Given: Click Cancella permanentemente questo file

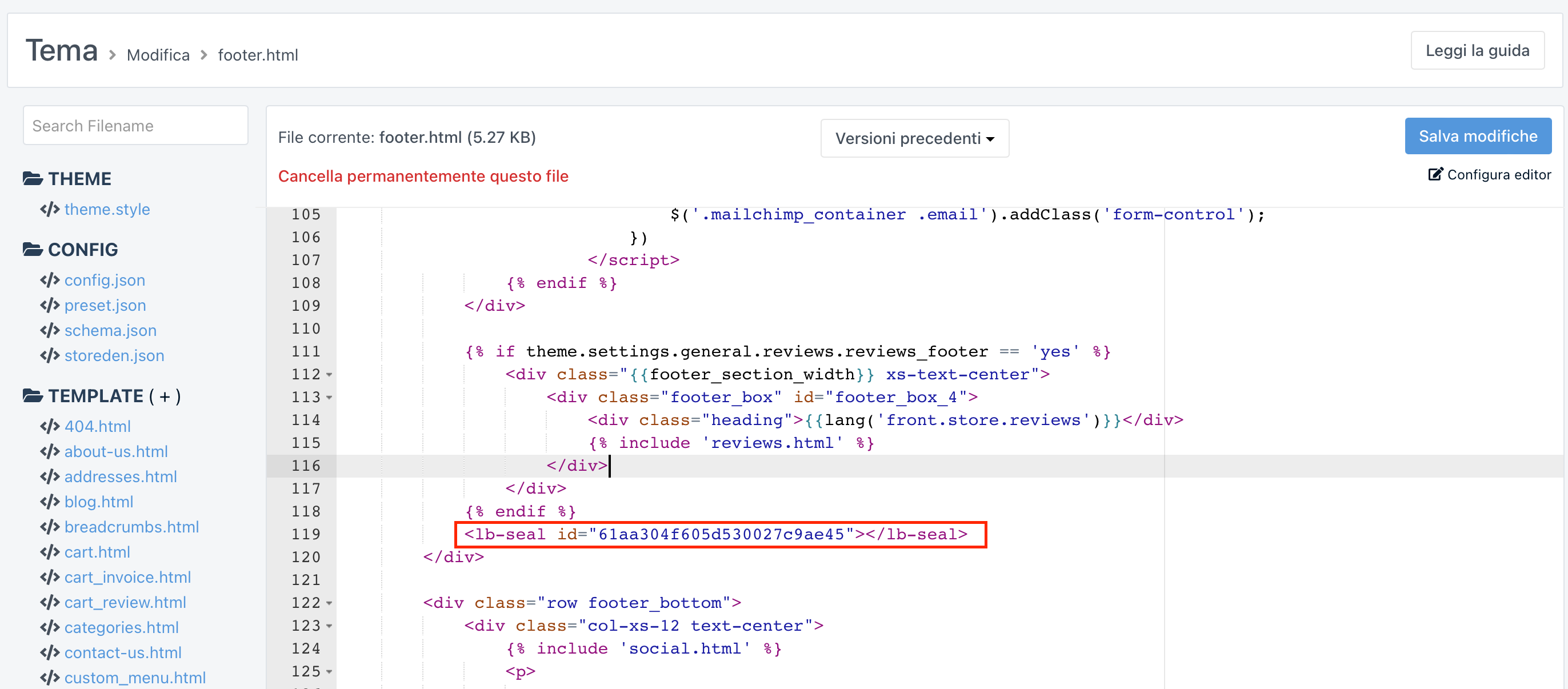Looking at the screenshot, I should click(x=423, y=176).
